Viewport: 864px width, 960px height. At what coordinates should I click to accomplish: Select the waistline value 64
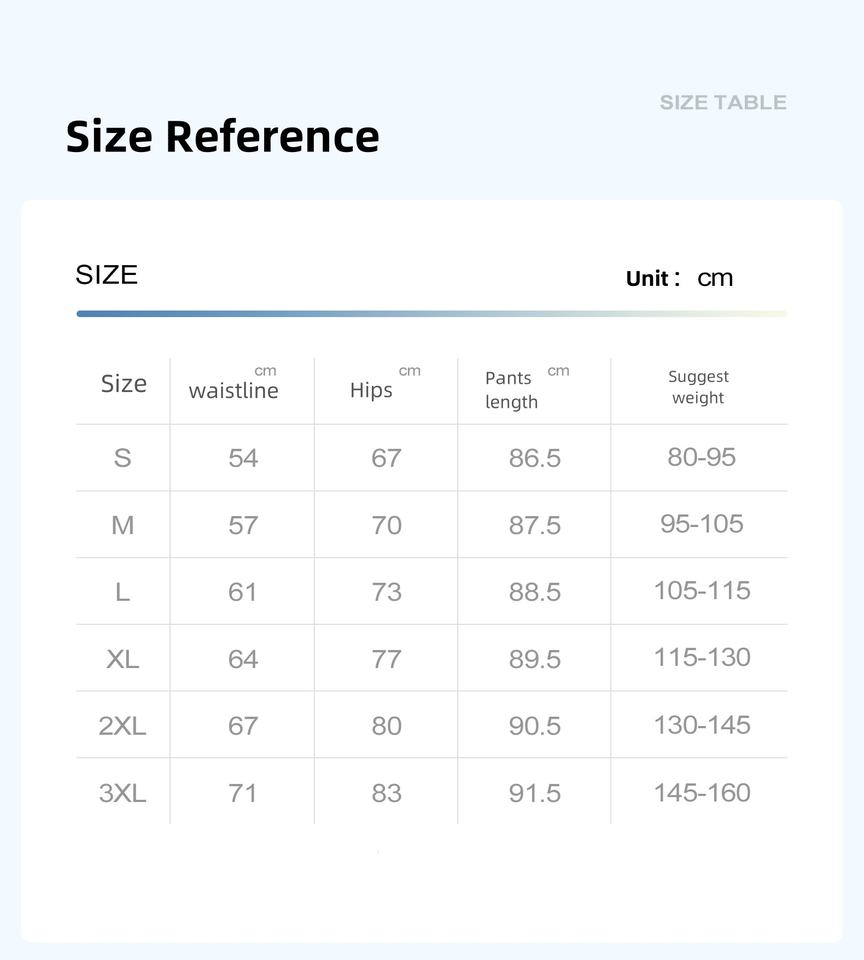point(243,659)
